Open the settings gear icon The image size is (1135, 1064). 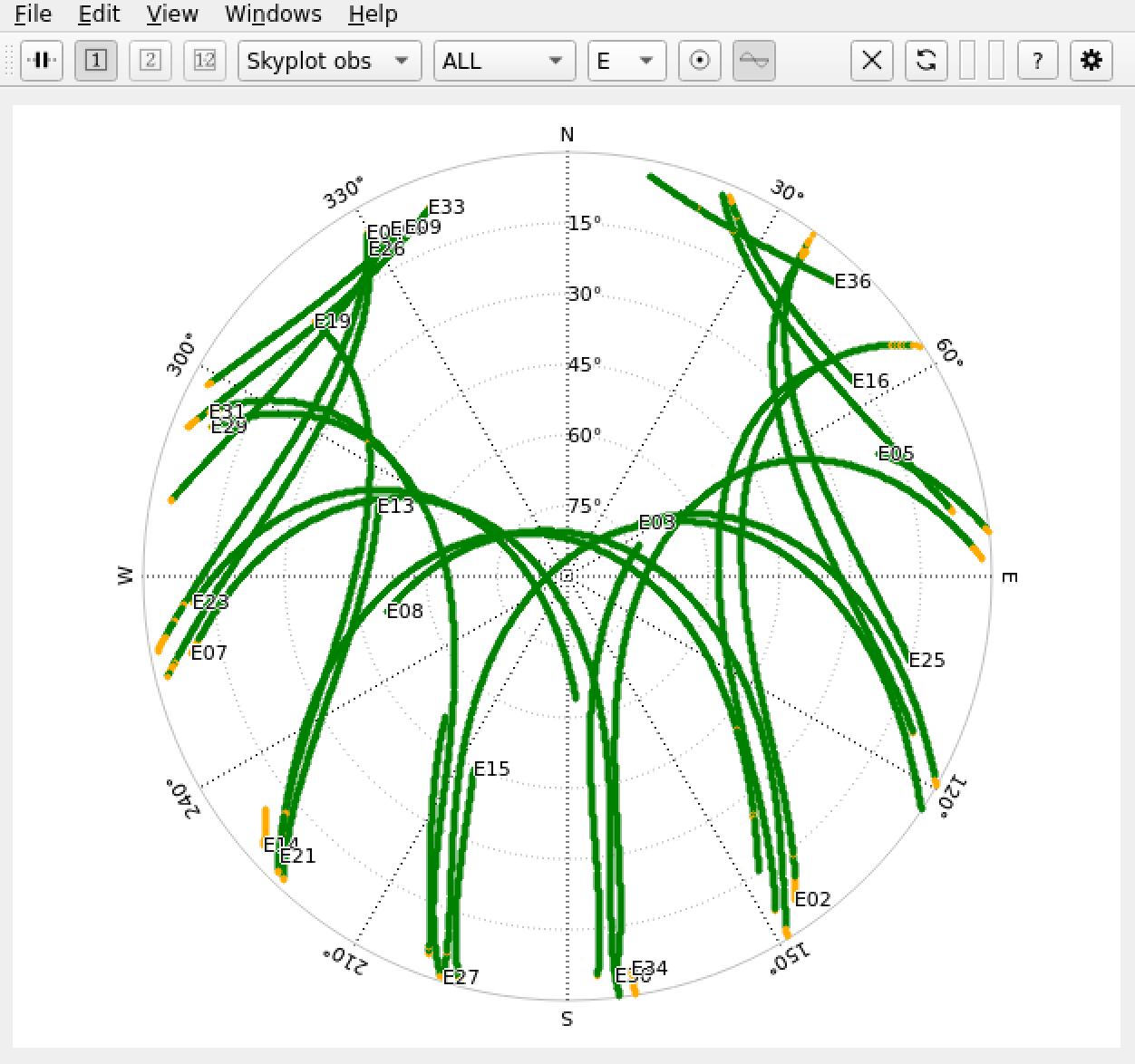[x=1091, y=61]
